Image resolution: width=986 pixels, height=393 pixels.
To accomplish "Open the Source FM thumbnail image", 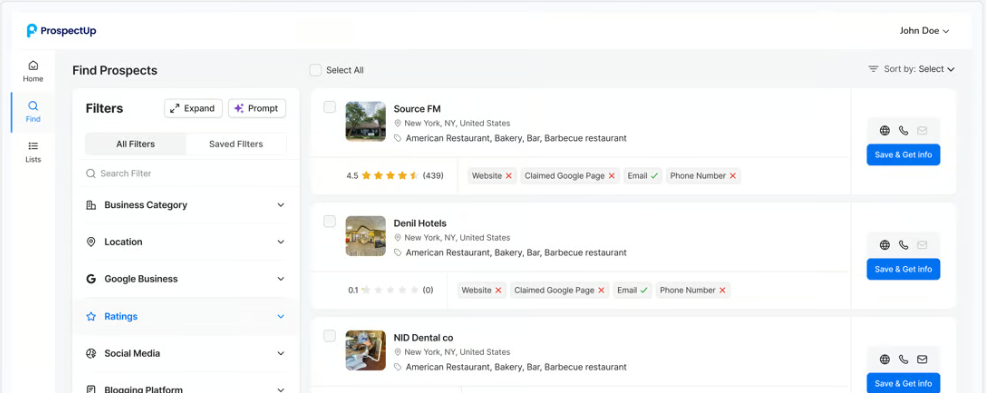I will (365, 121).
